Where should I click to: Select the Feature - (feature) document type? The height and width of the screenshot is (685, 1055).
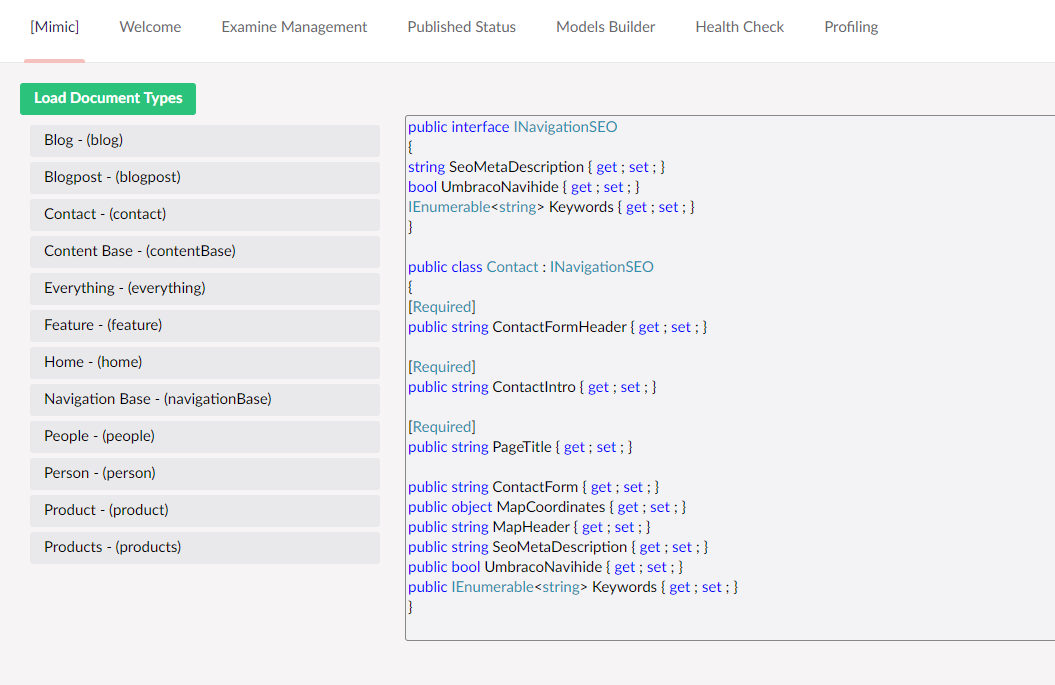tap(205, 325)
